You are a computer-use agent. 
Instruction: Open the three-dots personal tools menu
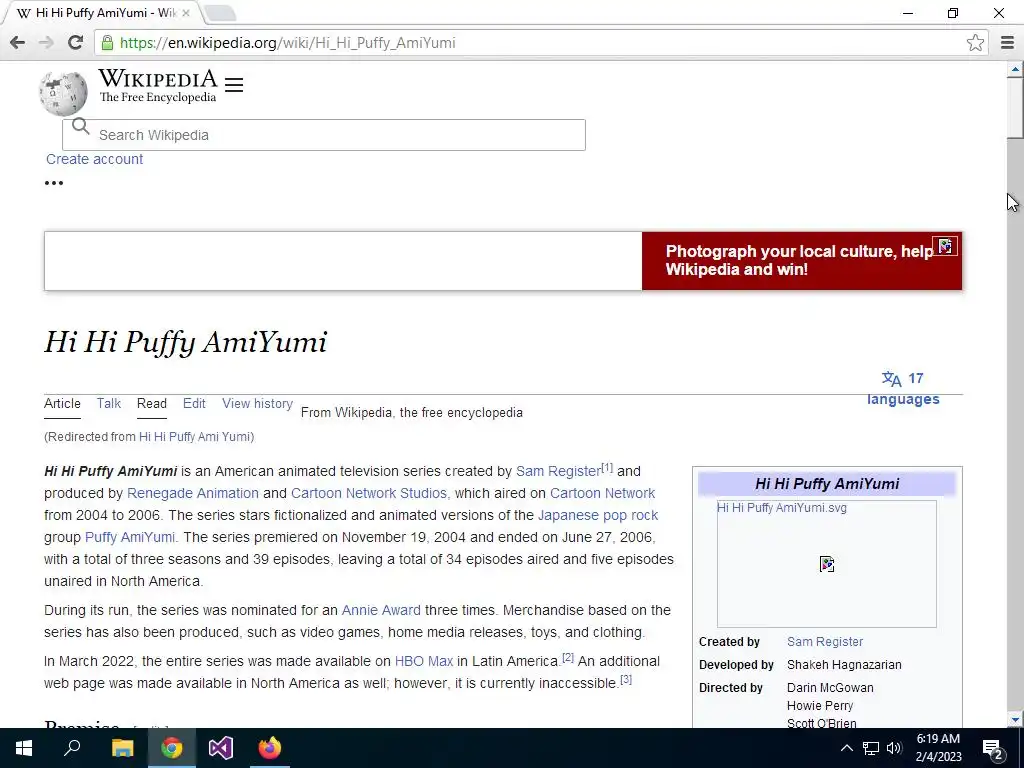(54, 183)
